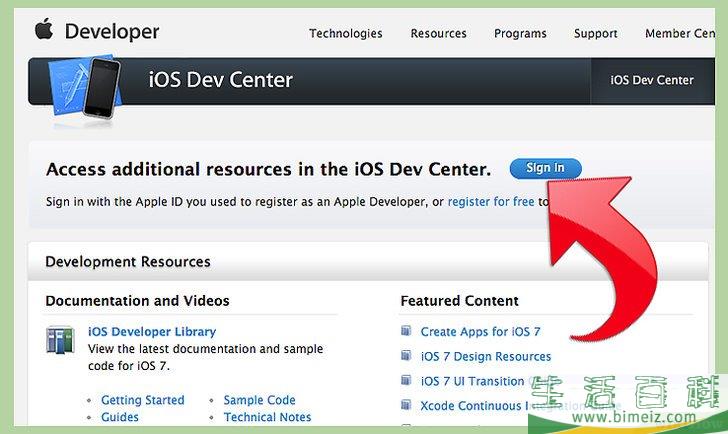
Task: Open the Programs menu
Action: pyautogui.click(x=520, y=33)
